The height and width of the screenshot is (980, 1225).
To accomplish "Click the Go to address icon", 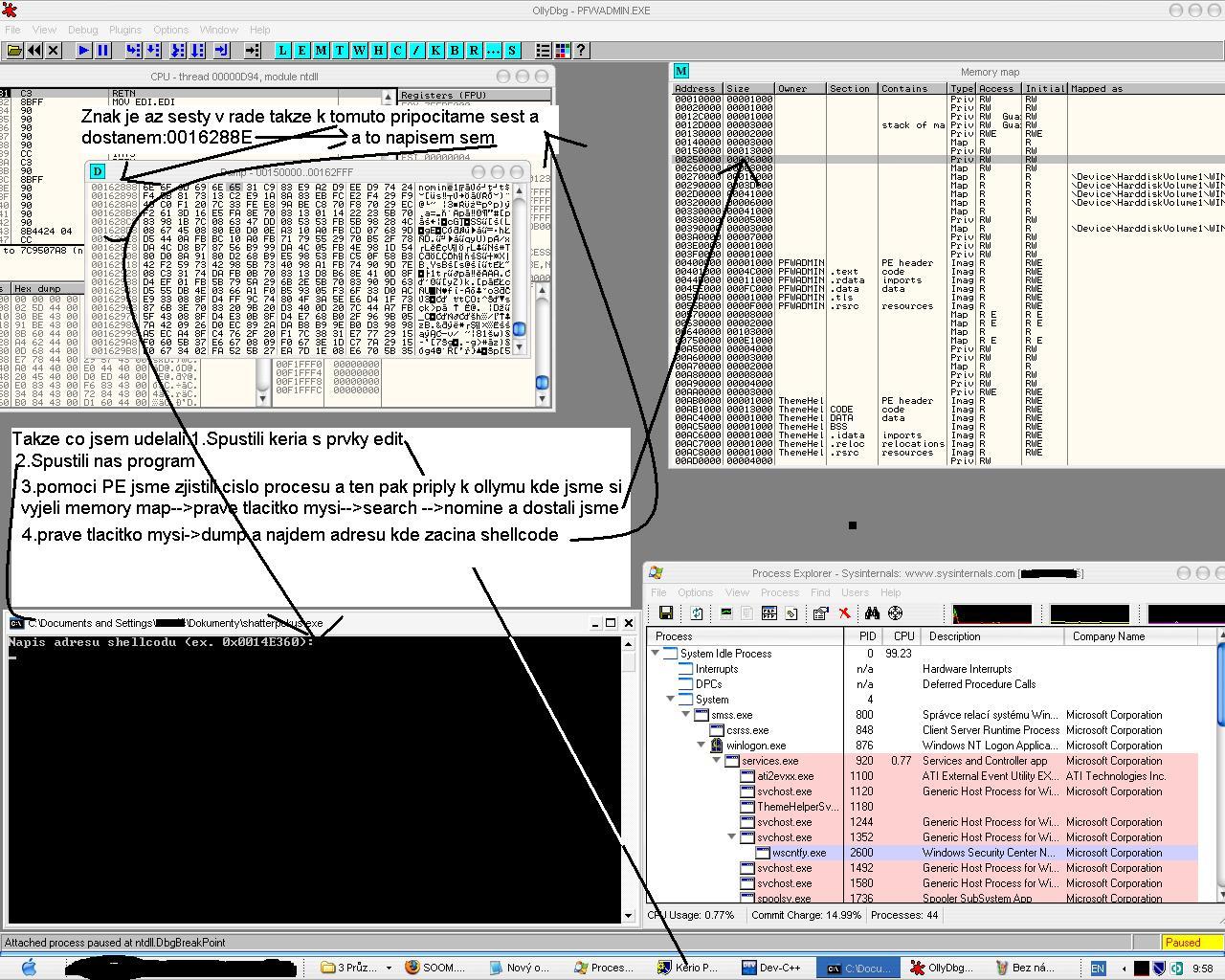I will 253,50.
